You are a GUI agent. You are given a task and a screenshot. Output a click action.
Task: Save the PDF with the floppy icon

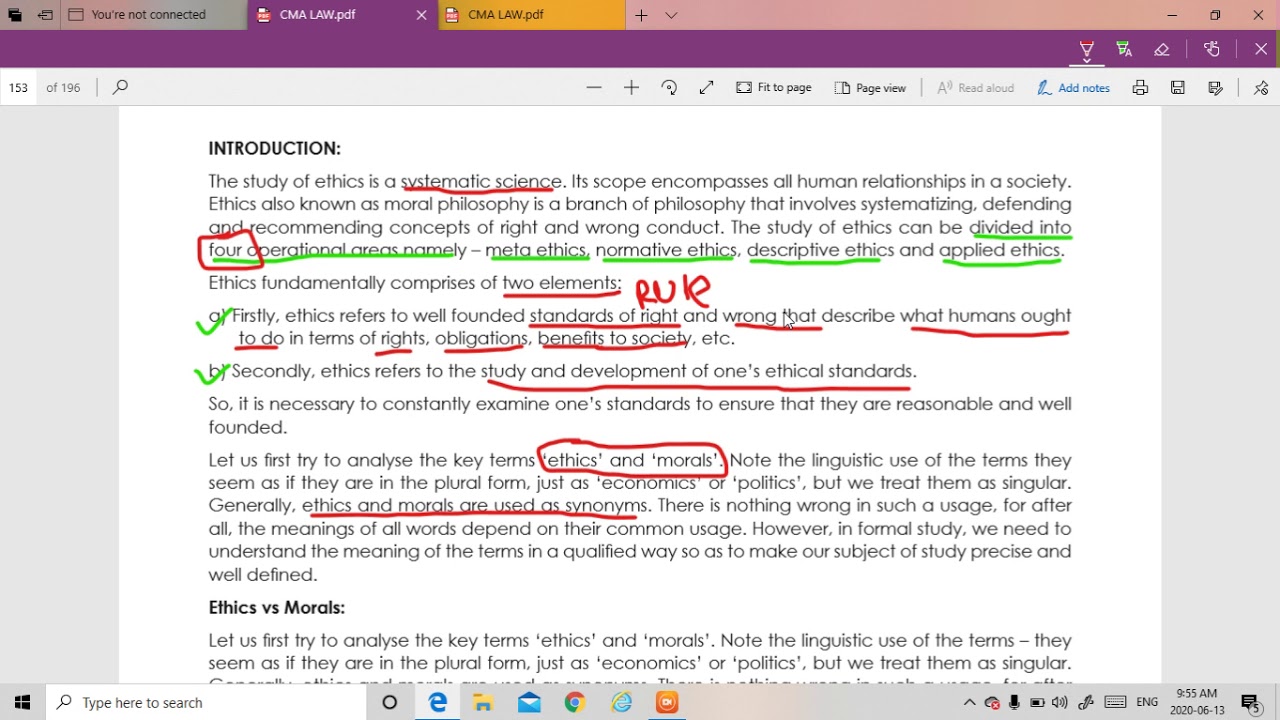click(1178, 87)
